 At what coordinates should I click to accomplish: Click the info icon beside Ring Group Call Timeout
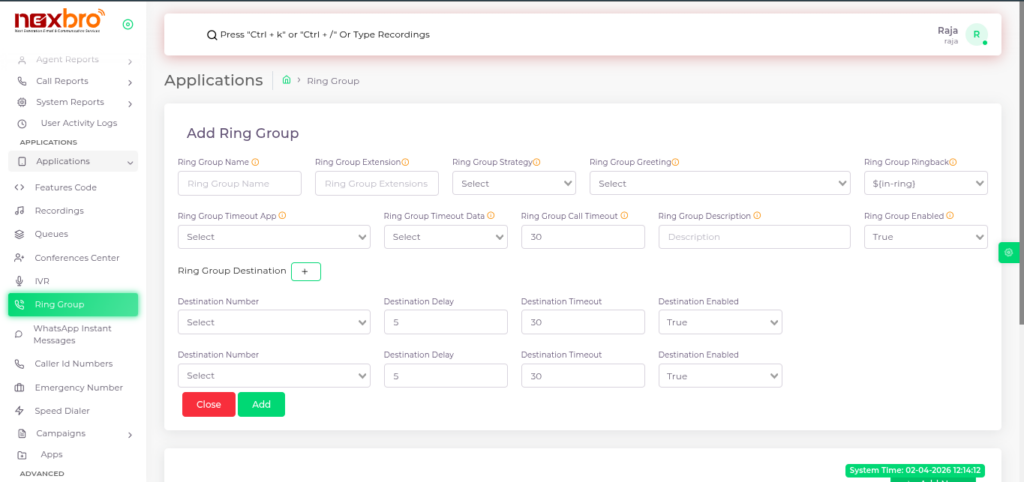(626, 216)
